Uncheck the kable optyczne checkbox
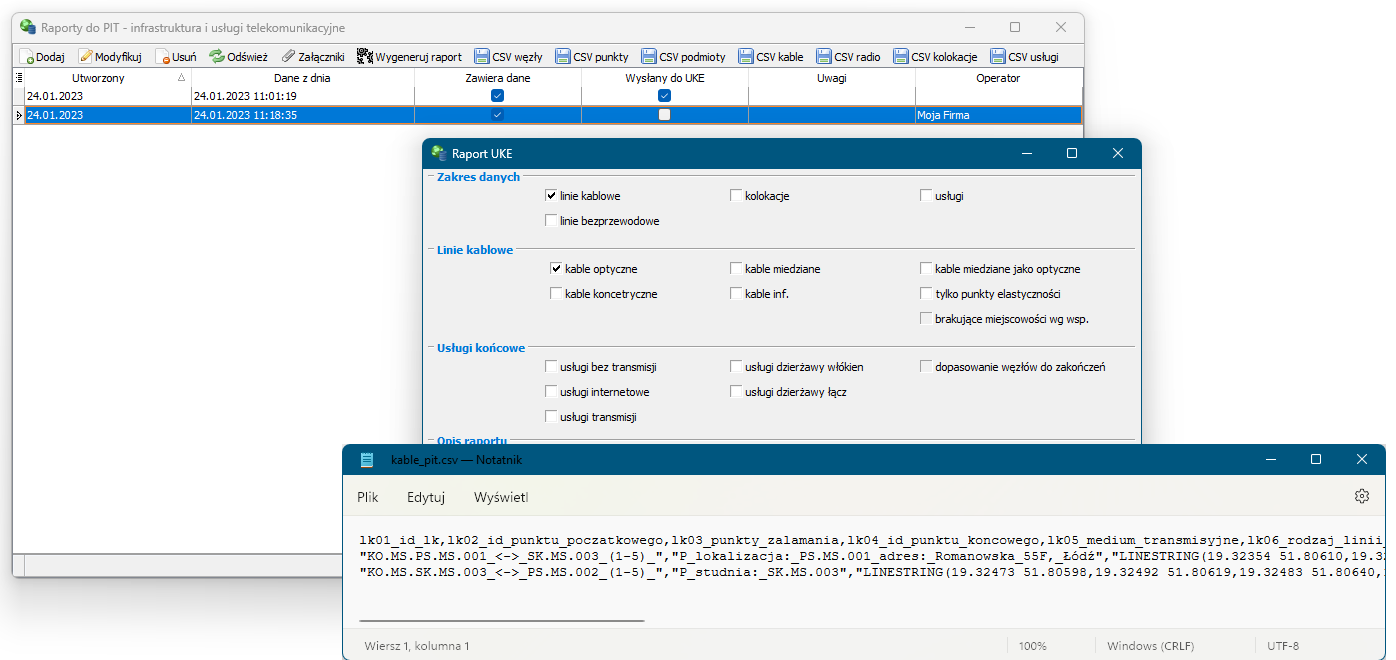This screenshot has width=1396, height=660. (x=556, y=269)
